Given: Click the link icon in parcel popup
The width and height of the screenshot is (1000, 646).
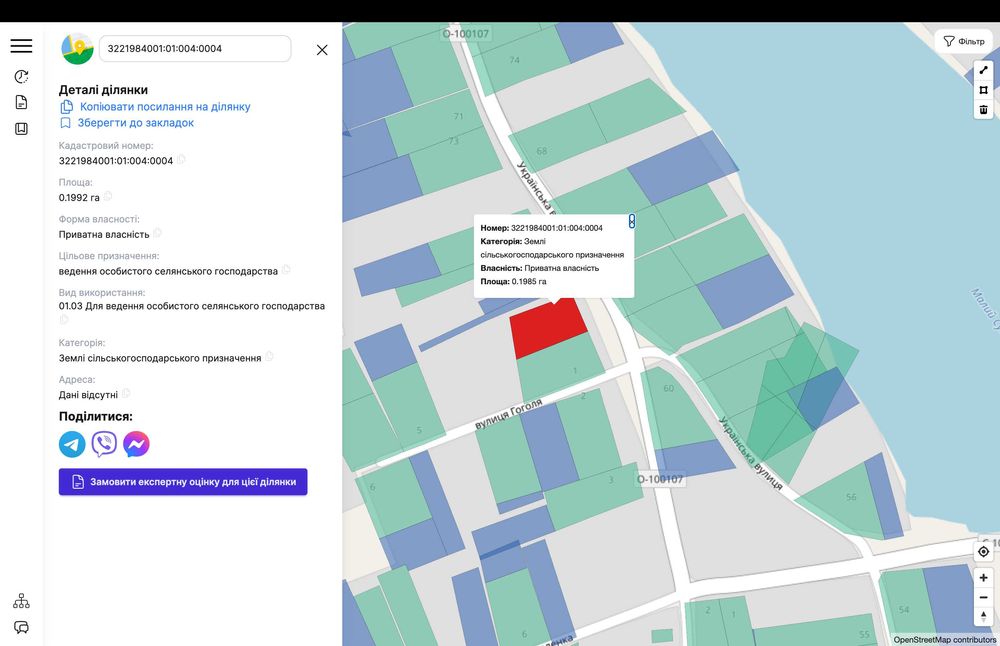Looking at the screenshot, I should (x=631, y=221).
